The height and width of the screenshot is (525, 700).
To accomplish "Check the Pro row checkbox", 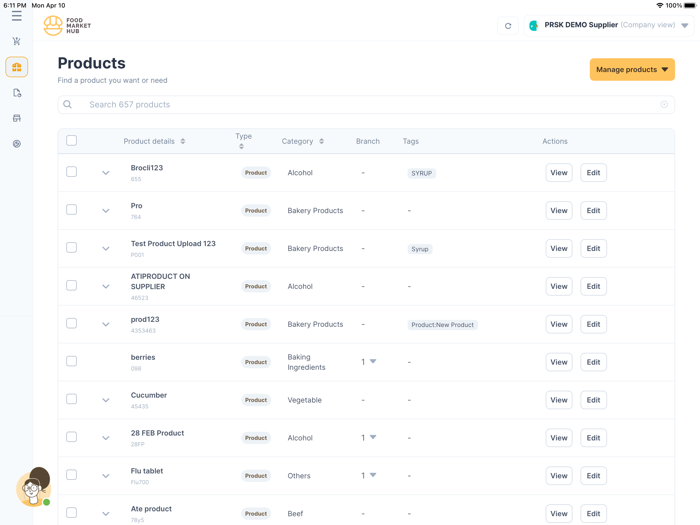I will point(71,210).
